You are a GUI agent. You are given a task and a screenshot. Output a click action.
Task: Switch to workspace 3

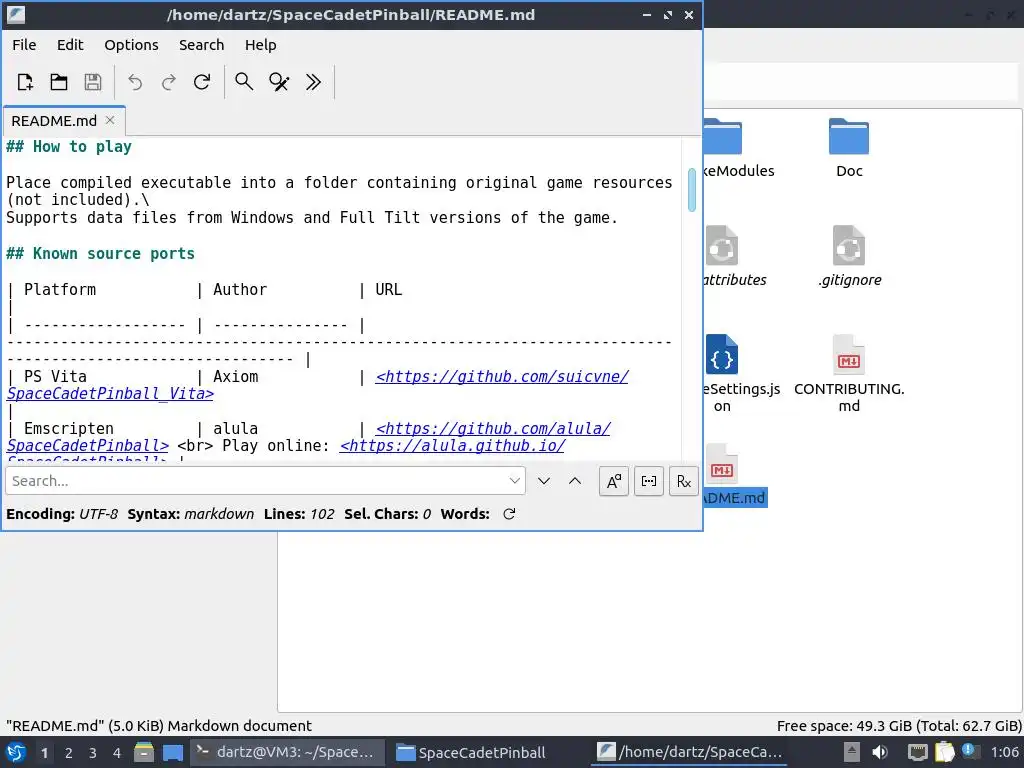[x=93, y=753]
